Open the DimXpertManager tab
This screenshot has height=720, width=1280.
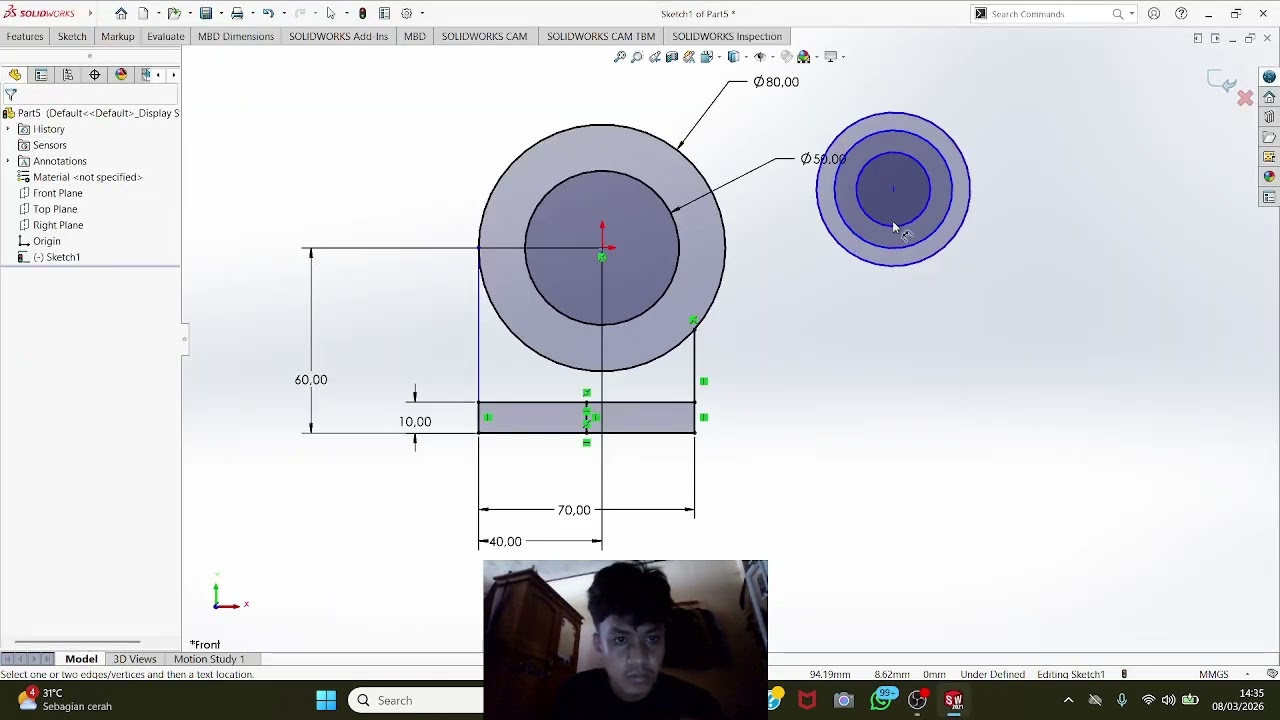tap(95, 75)
